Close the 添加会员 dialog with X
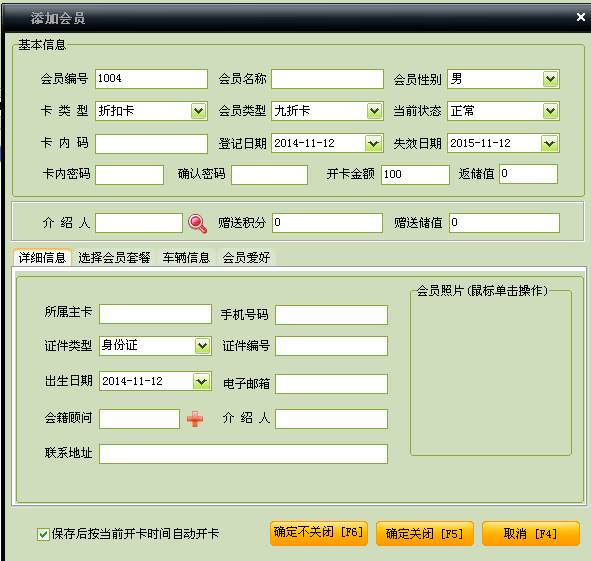The image size is (591, 561). tap(580, 17)
